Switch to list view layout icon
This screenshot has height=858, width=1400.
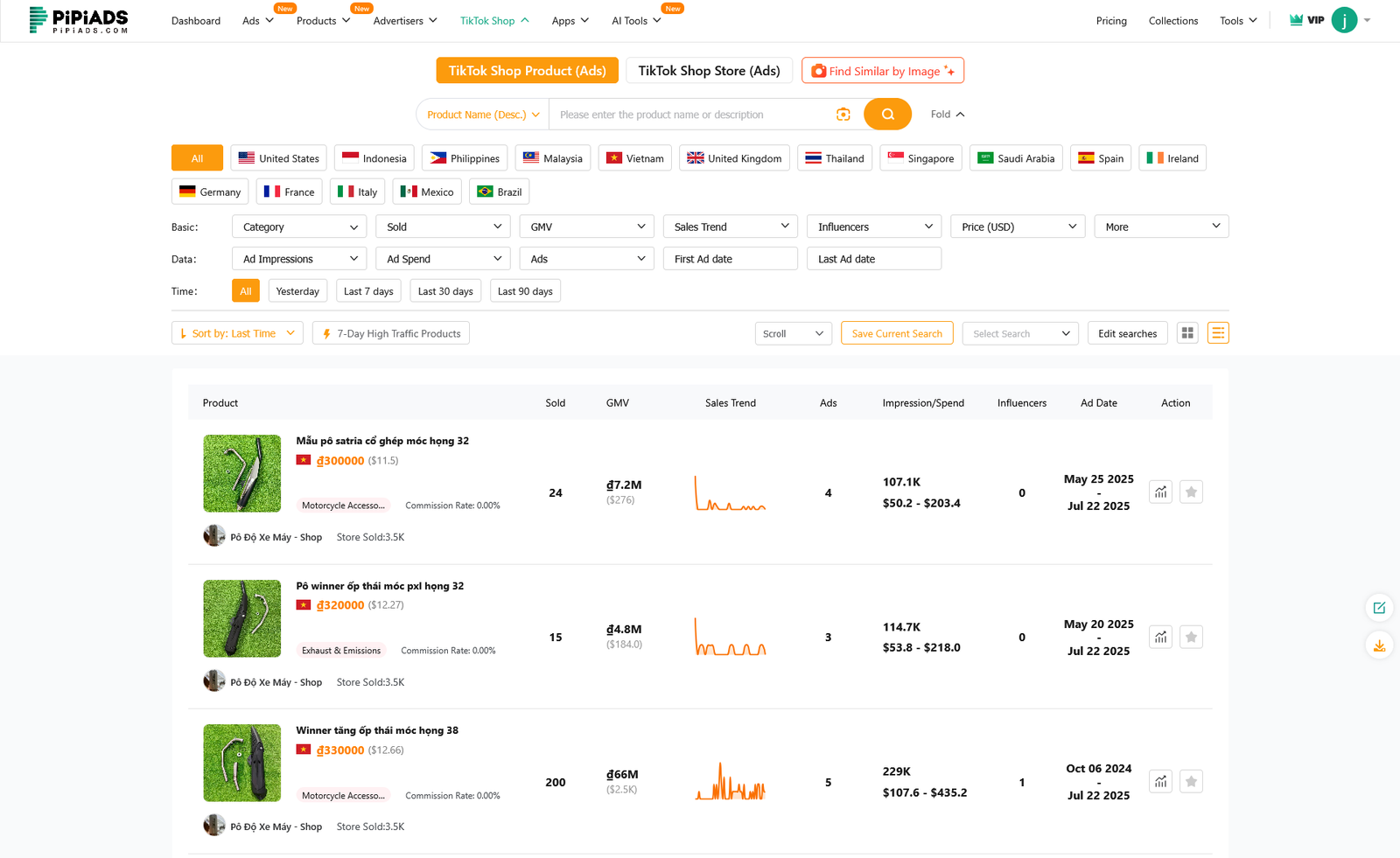tap(1218, 333)
